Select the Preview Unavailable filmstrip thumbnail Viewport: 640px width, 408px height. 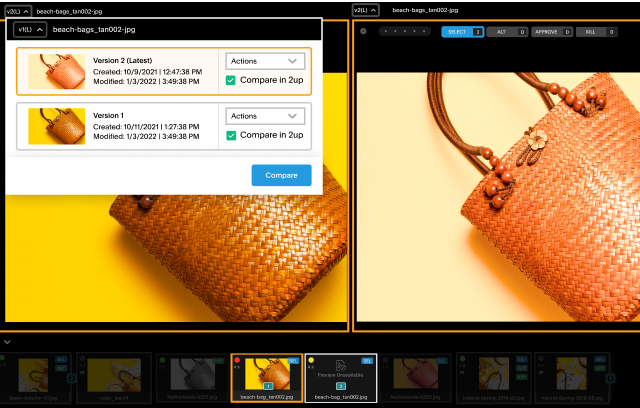[x=341, y=378]
